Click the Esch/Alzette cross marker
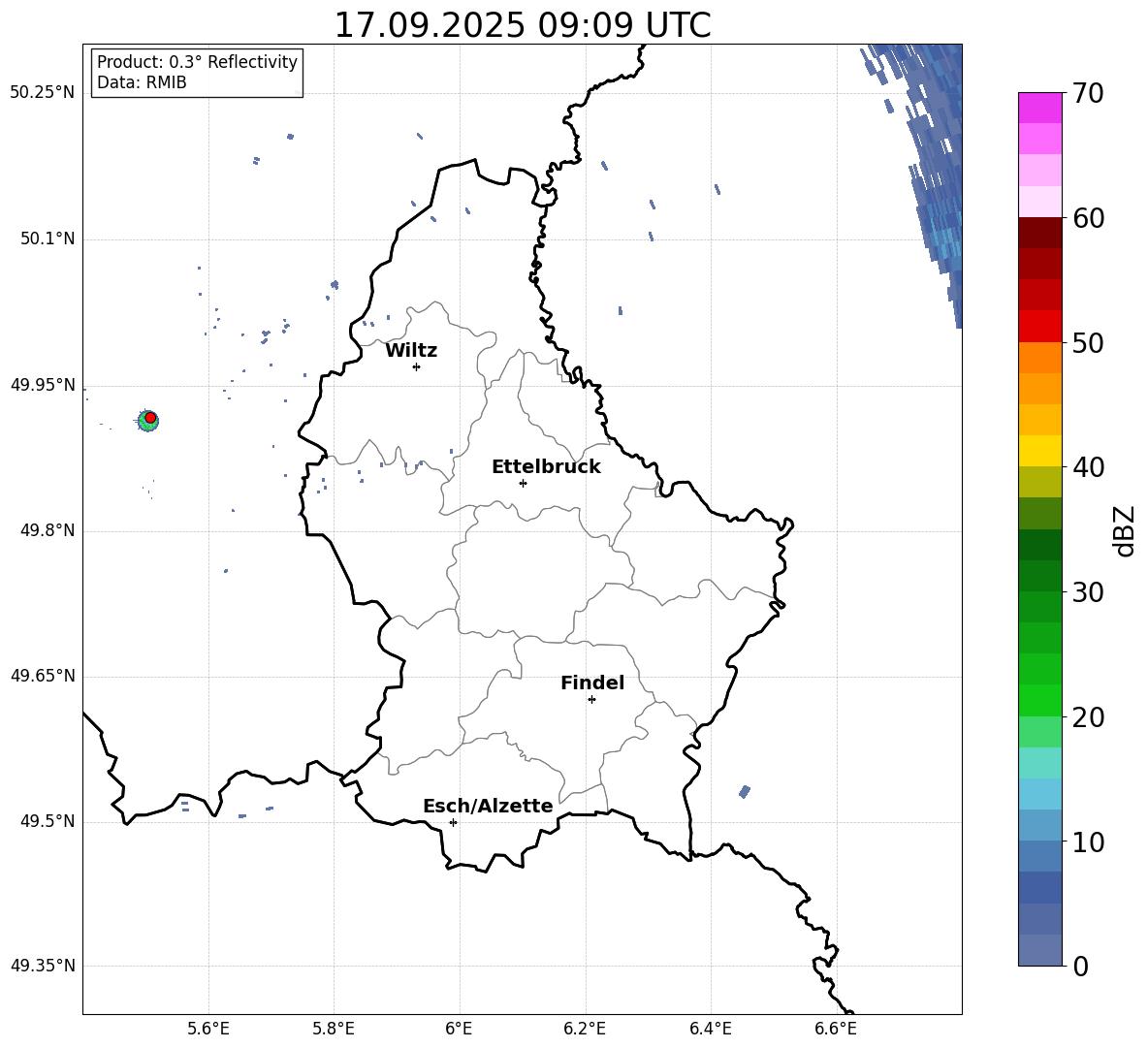The width and height of the screenshot is (1148, 1048). (453, 822)
